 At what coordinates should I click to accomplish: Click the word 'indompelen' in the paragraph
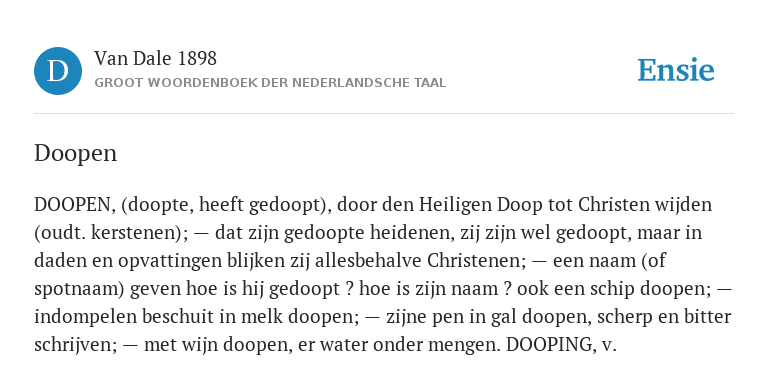point(85,316)
